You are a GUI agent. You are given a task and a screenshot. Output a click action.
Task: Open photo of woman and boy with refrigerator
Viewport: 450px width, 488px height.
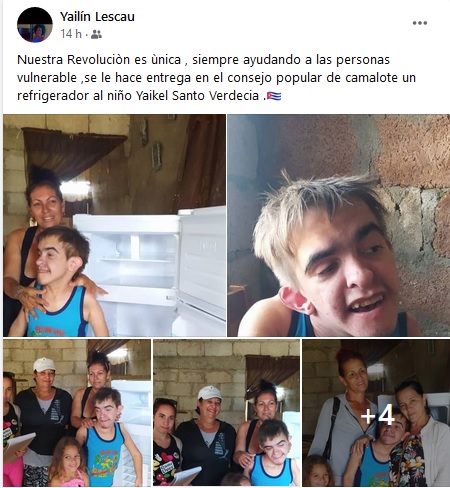(x=114, y=225)
